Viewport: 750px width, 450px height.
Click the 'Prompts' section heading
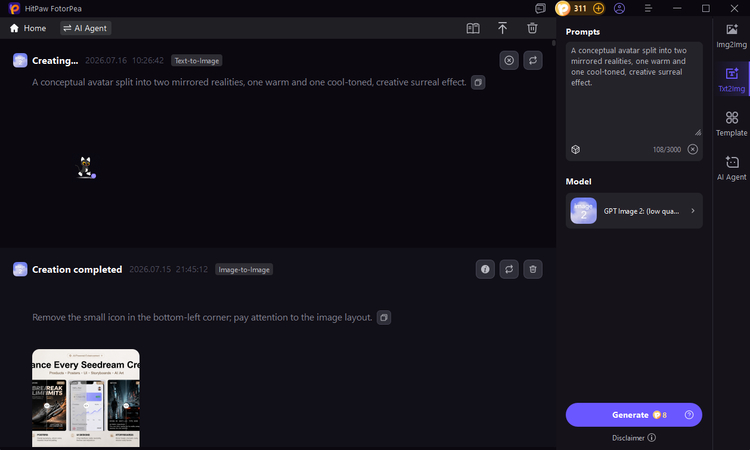coord(583,32)
